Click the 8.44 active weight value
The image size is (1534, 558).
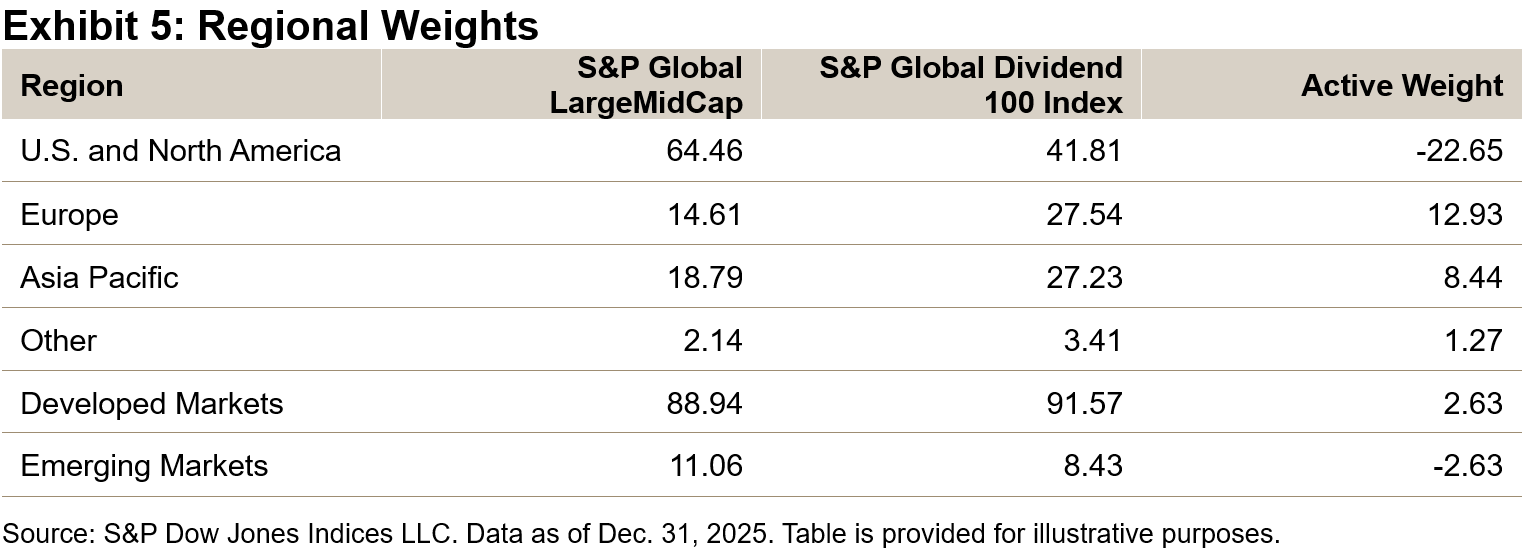click(x=1473, y=277)
